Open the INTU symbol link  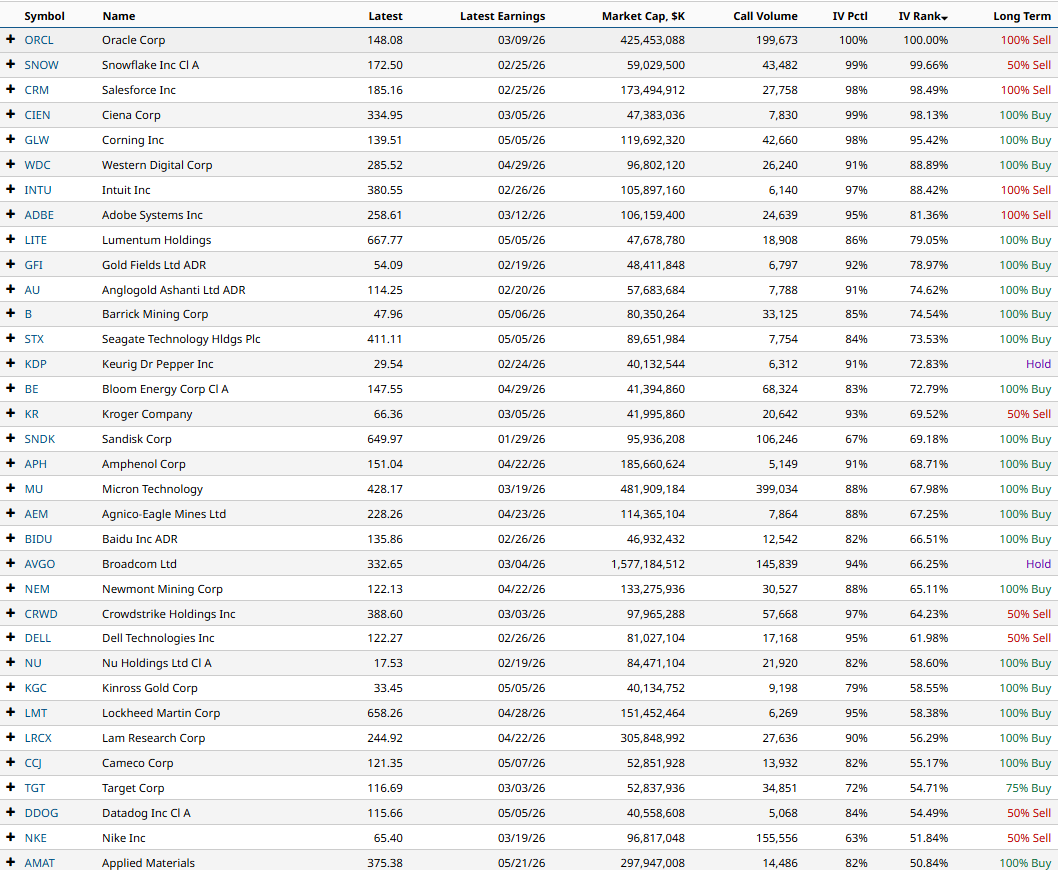38,190
